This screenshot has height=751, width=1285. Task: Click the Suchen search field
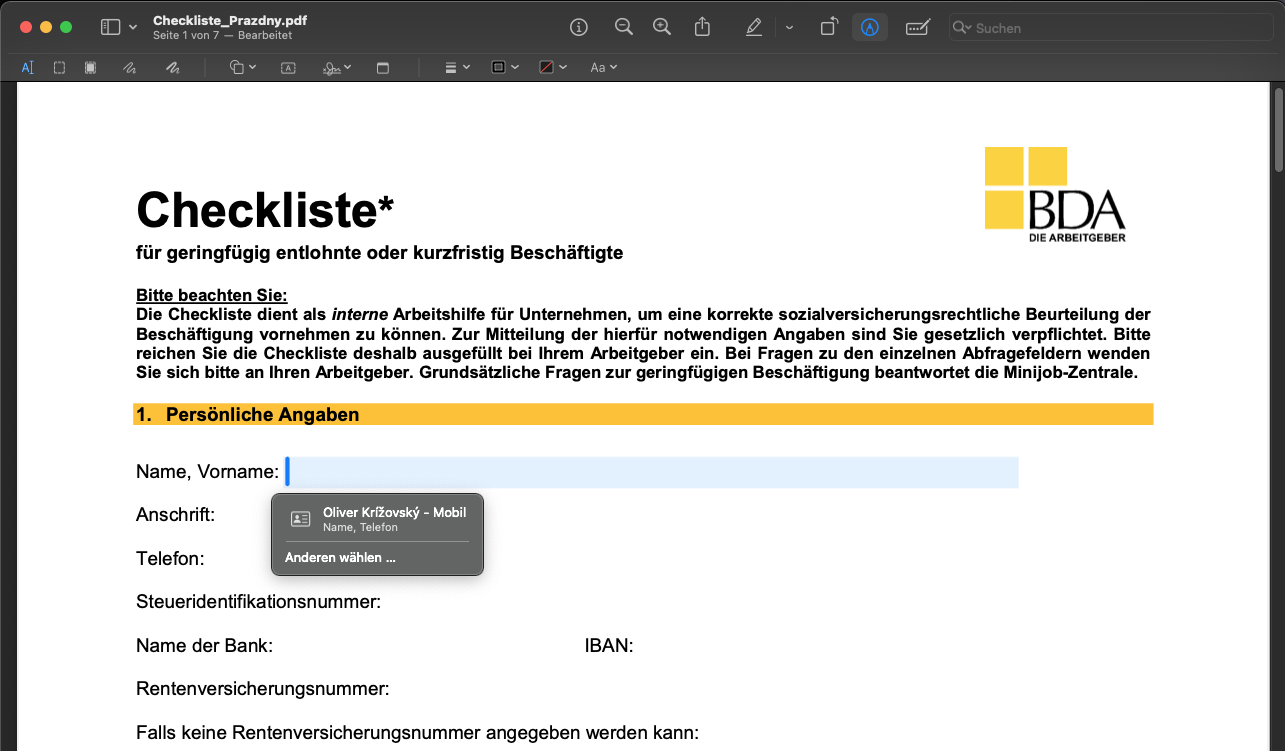pos(1110,28)
